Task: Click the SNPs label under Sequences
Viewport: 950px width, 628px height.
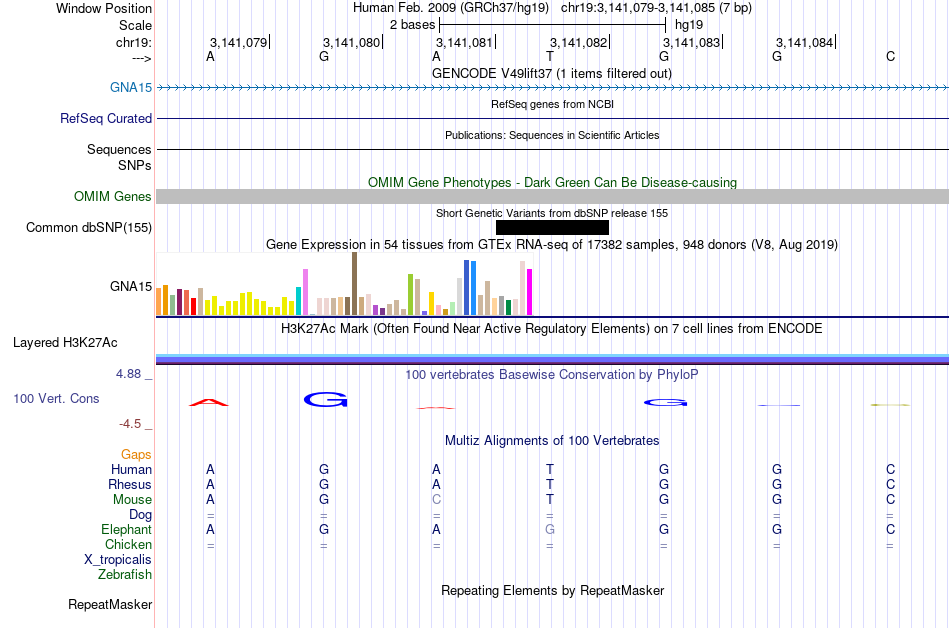Action: tap(135, 165)
